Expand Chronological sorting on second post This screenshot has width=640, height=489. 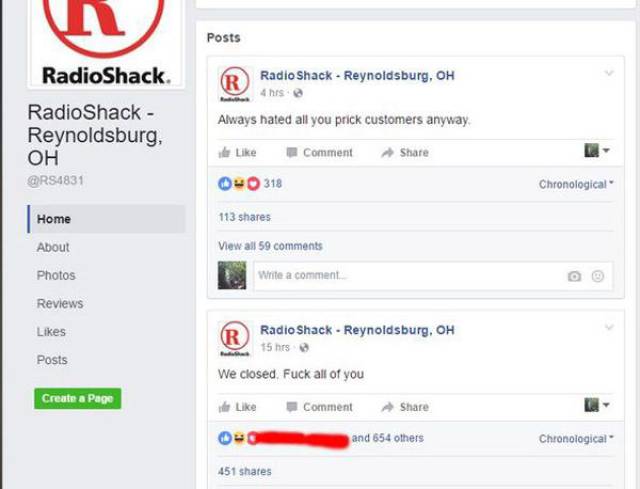point(576,439)
